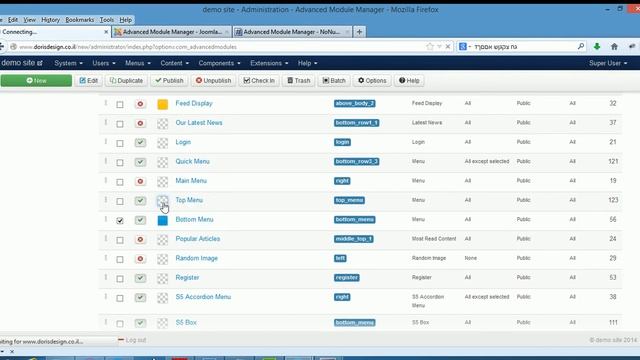This screenshot has width=640, height=360.
Task: Open Firefox View menu
Action: (29, 20)
